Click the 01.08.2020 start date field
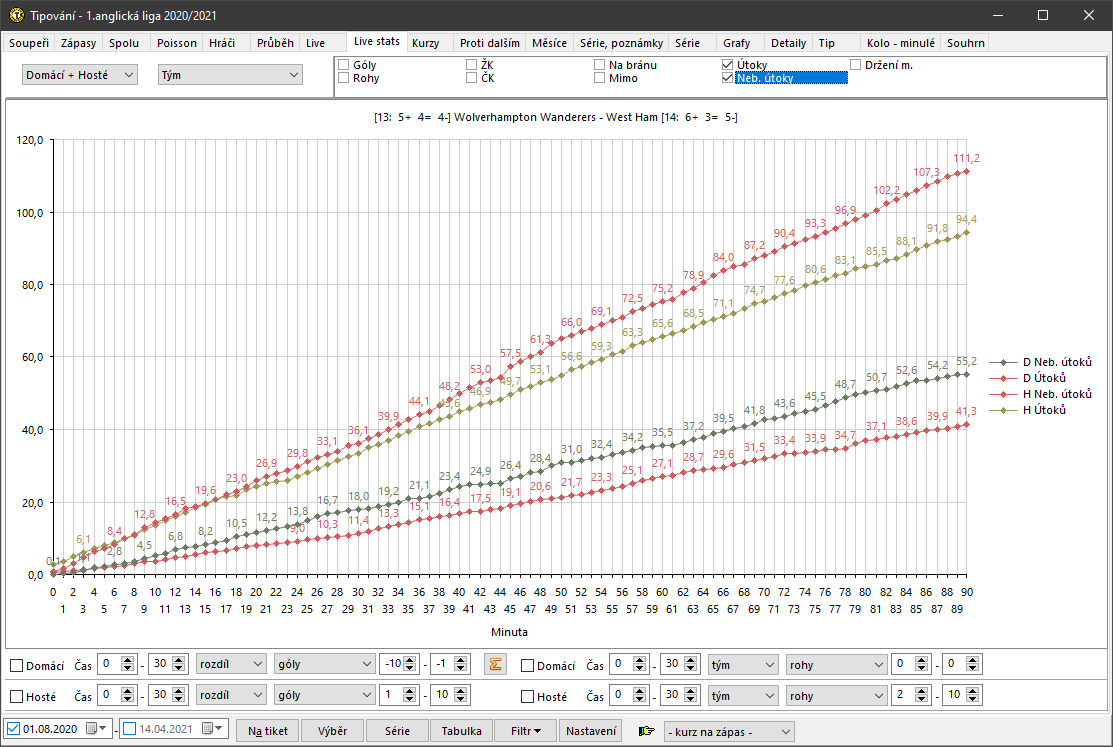1113x747 pixels. pos(52,730)
